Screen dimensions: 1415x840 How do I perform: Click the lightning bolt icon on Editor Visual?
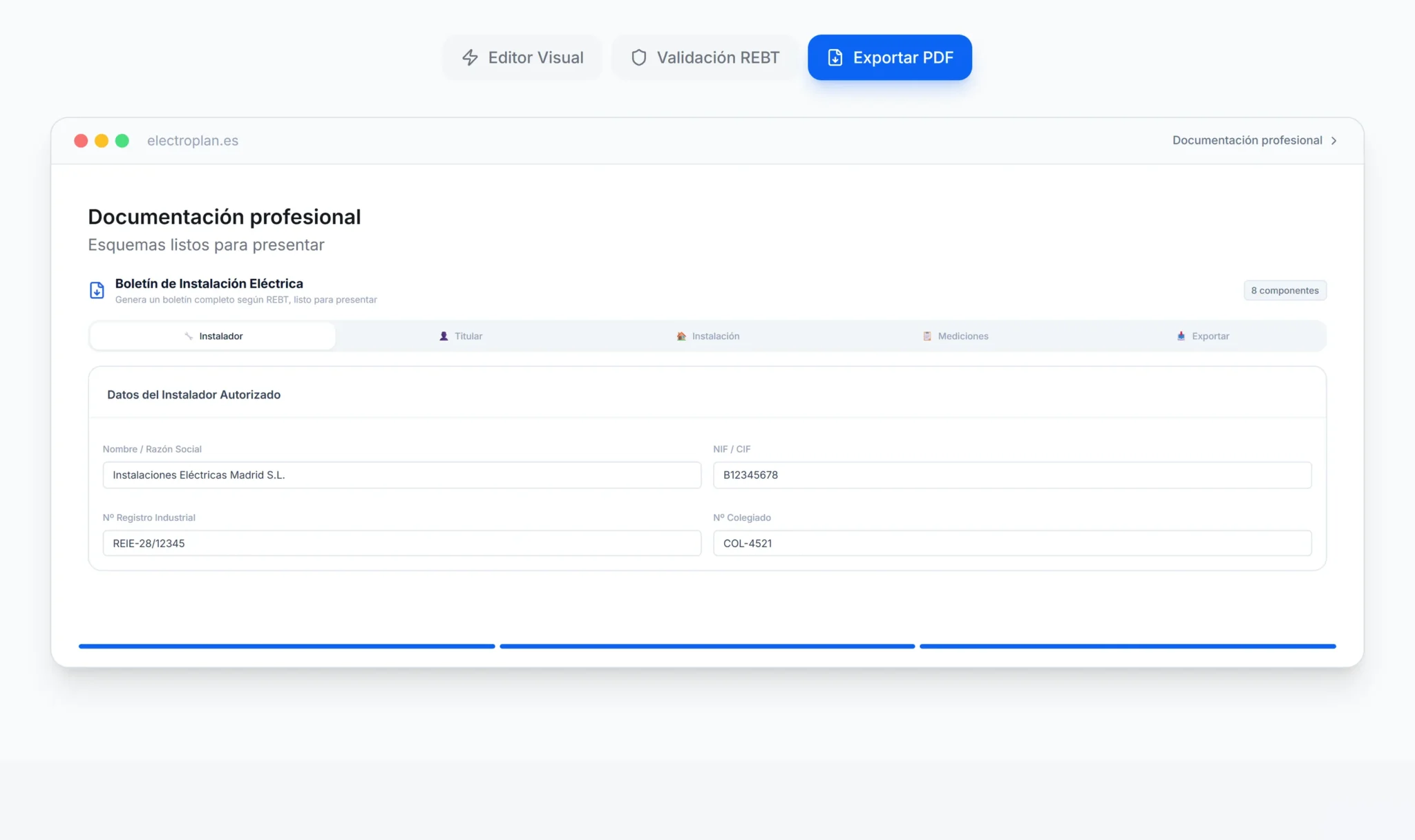(470, 57)
